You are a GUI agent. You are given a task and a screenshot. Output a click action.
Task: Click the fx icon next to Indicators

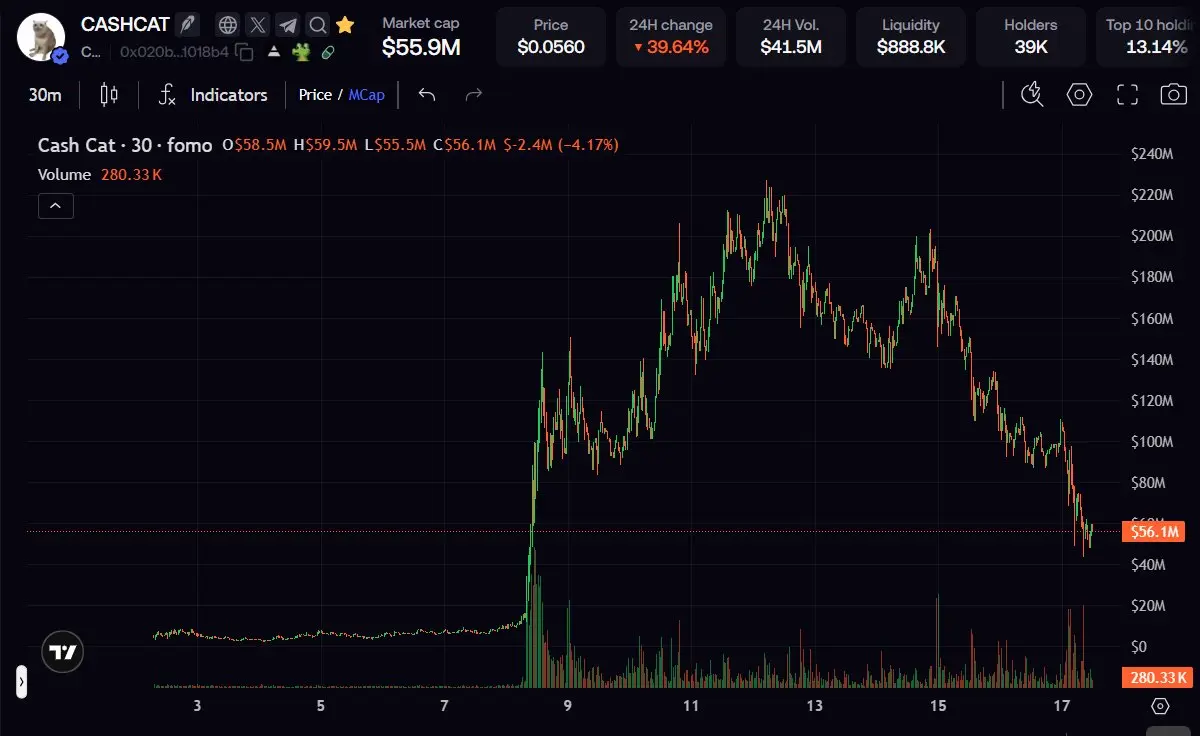[168, 95]
